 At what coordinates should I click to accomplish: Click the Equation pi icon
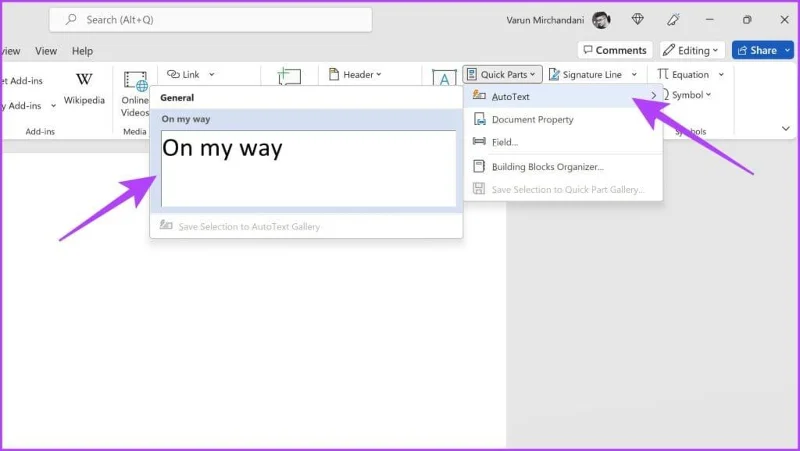[x=663, y=74]
